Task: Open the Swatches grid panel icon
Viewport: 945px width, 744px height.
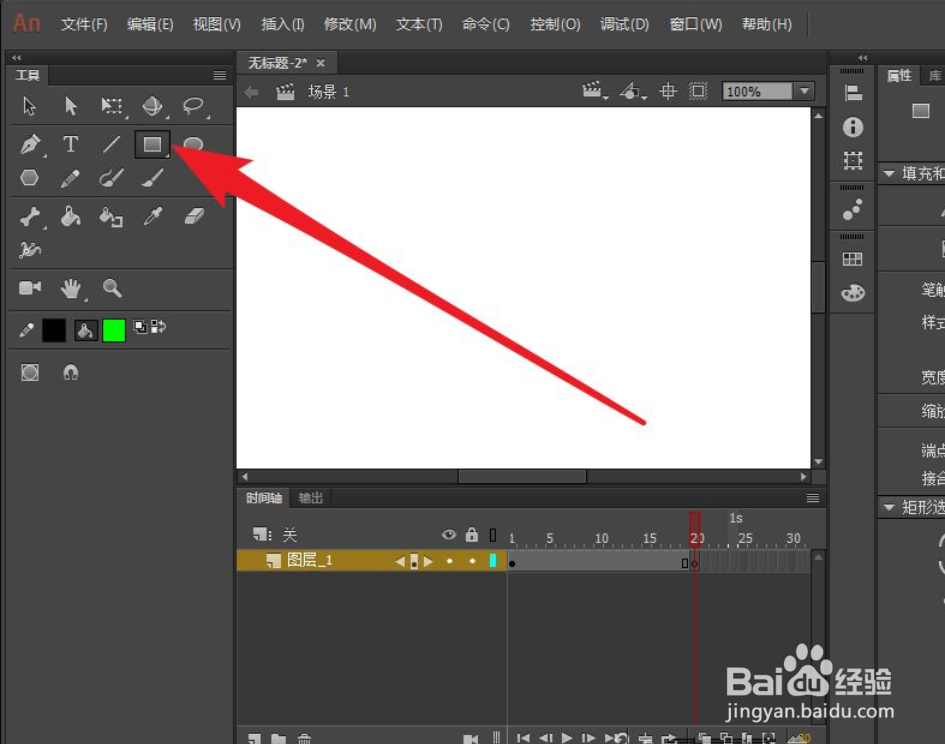Action: click(853, 259)
